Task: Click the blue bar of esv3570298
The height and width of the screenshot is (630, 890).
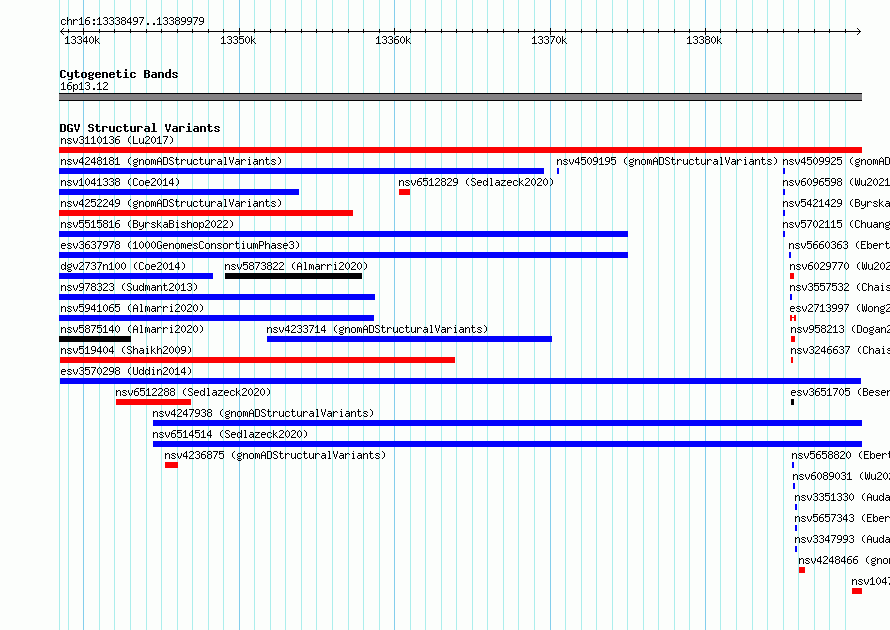Action: click(460, 381)
